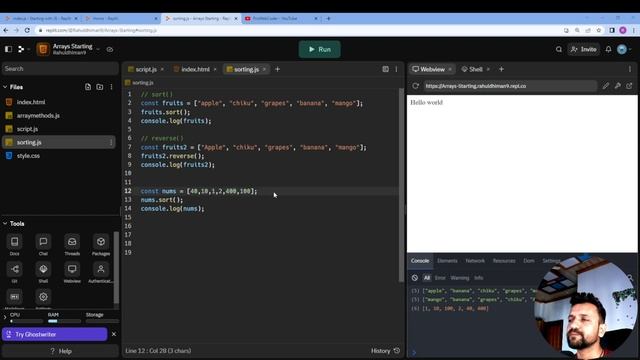Add a new tab in Webview pane

(501, 69)
